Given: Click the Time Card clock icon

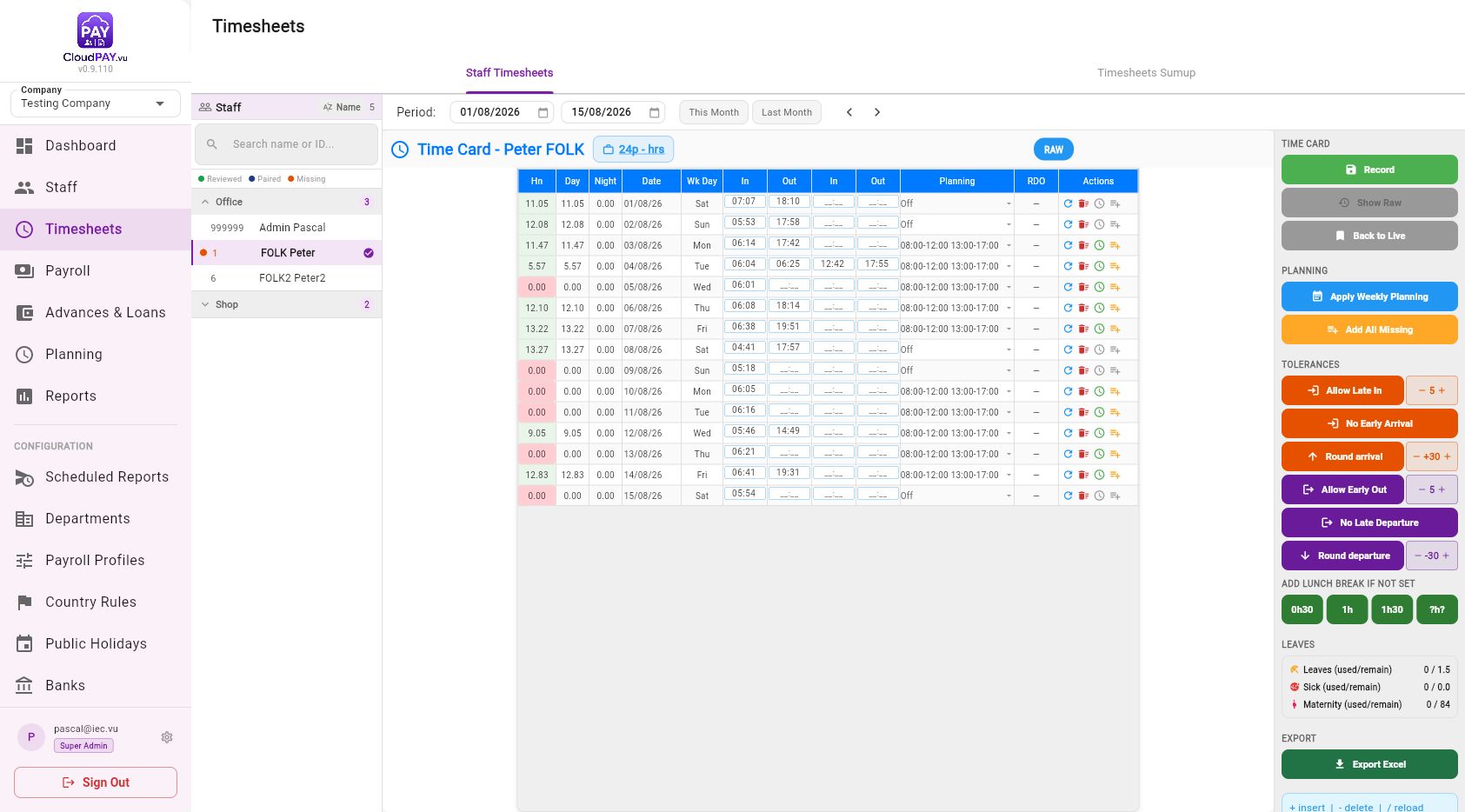Looking at the screenshot, I should pos(400,150).
